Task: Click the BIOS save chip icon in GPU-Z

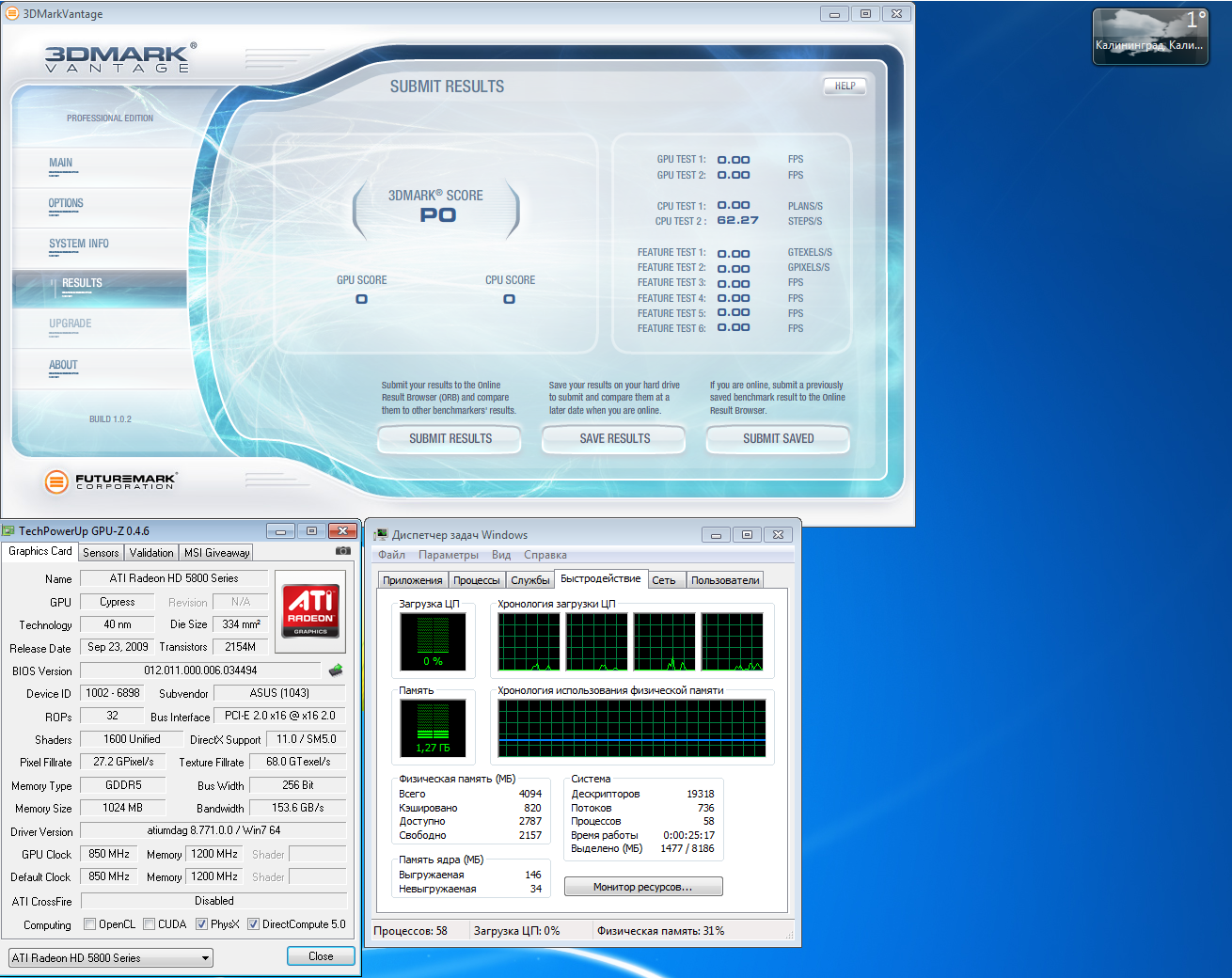Action: coord(336,670)
